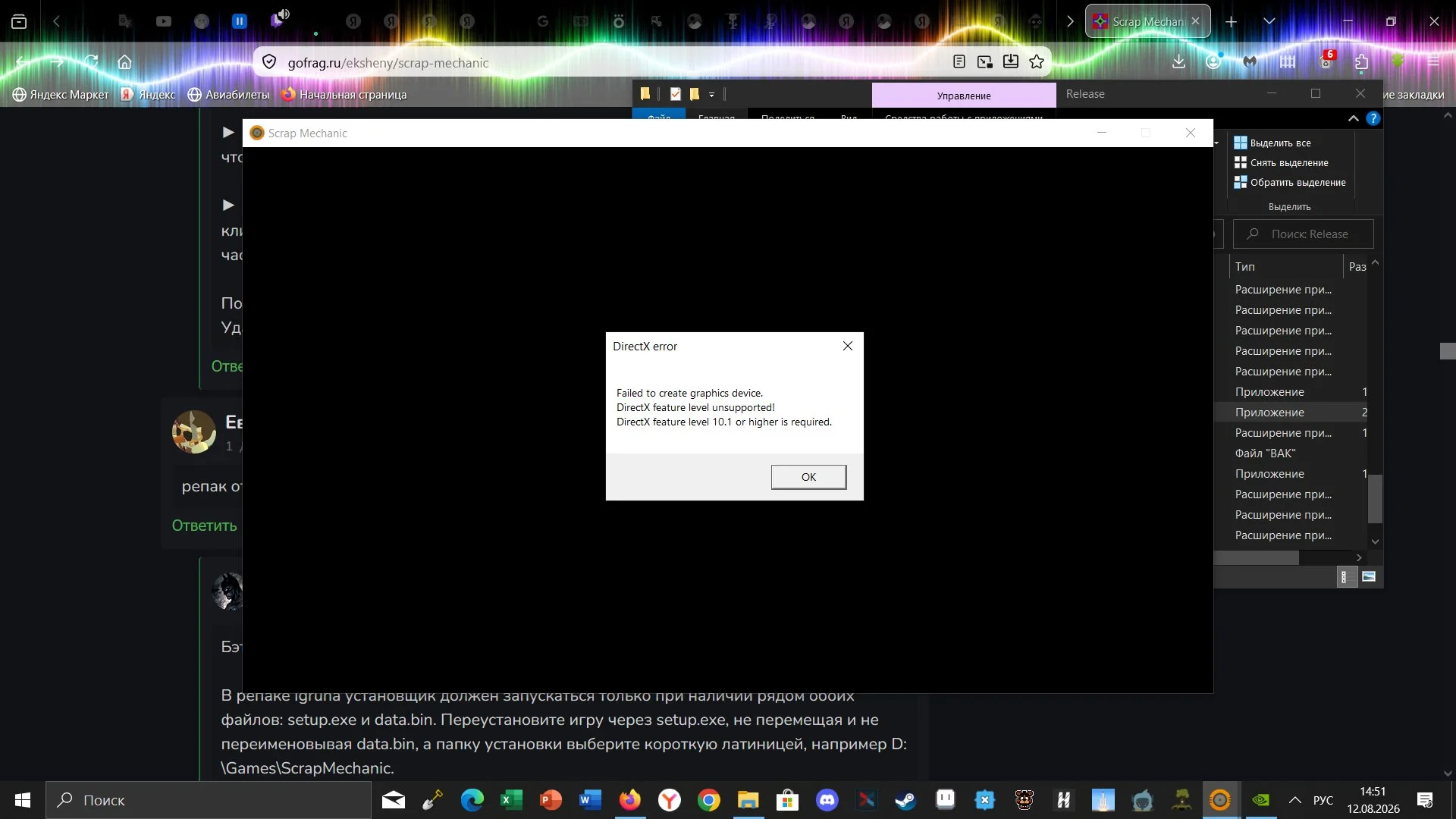Collapse the Explorer ribbon chevron
Viewport: 1456px width, 819px height.
1354,118
